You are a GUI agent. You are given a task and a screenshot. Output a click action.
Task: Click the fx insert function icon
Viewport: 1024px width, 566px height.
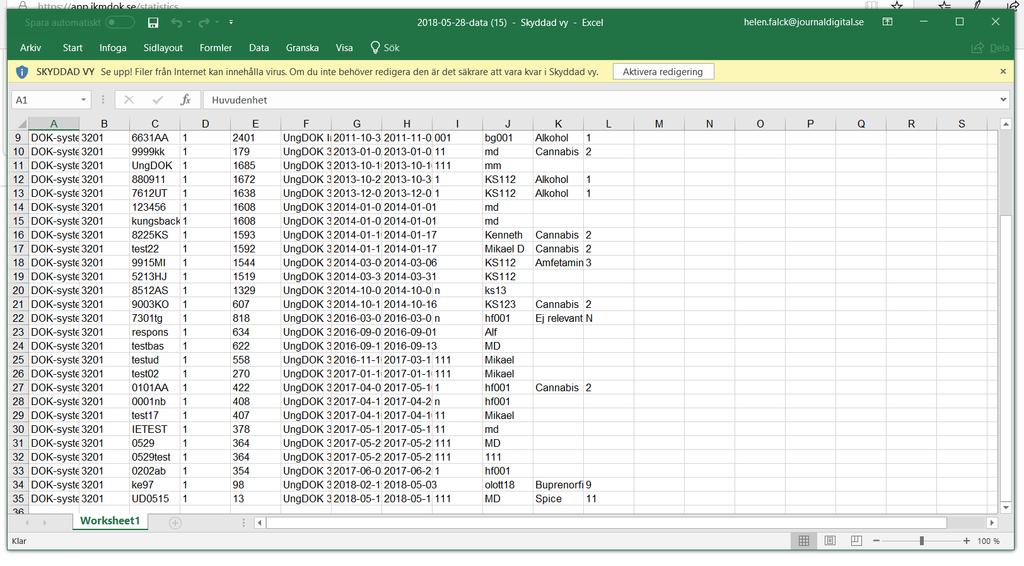pyautogui.click(x=185, y=100)
